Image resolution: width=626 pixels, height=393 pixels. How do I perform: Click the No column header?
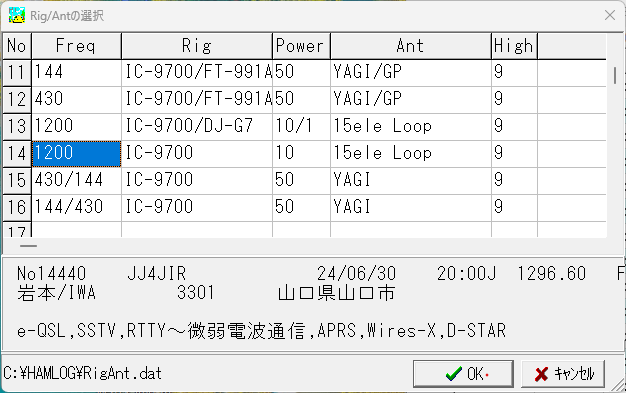pyautogui.click(x=17, y=46)
